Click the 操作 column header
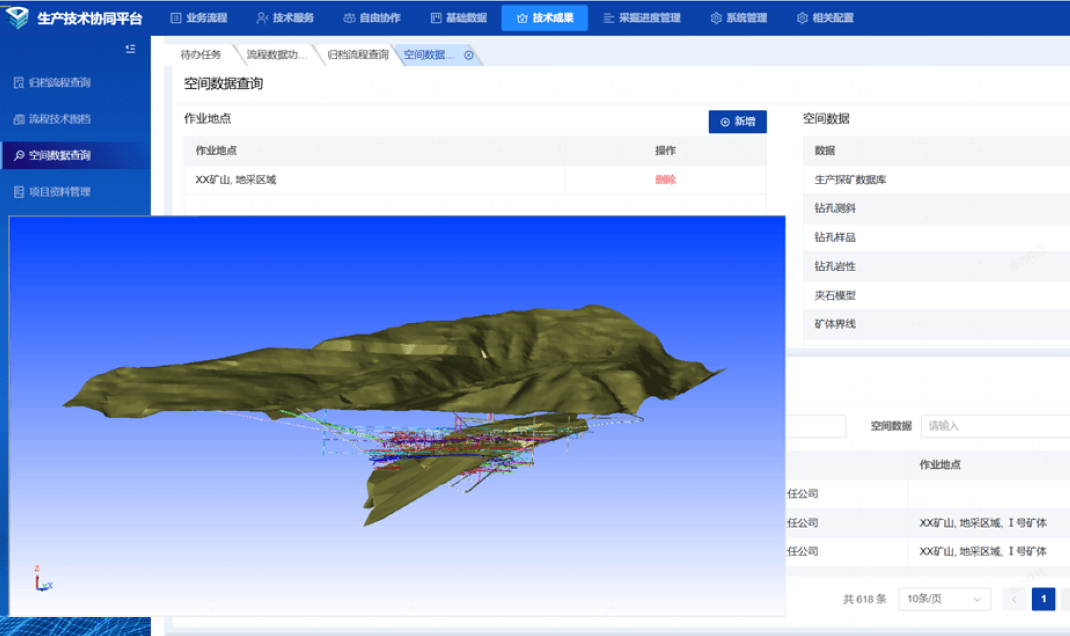The width and height of the screenshot is (1070, 636). pos(665,150)
